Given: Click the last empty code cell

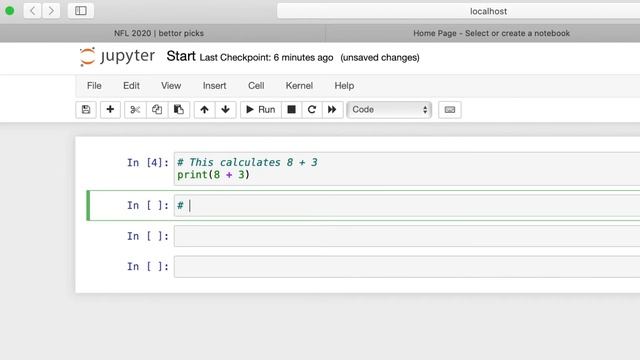Looking at the screenshot, I should (x=407, y=267).
